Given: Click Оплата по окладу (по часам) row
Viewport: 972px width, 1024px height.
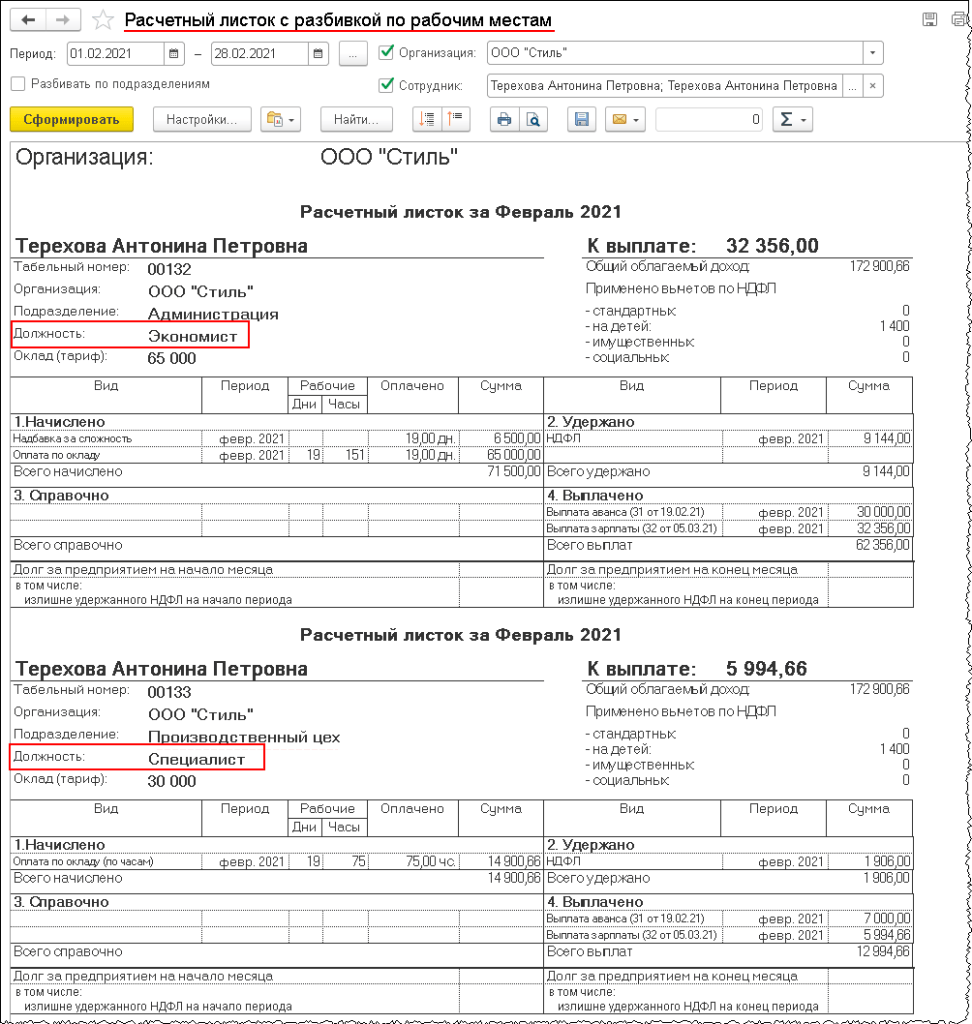Looking at the screenshot, I should (276, 862).
